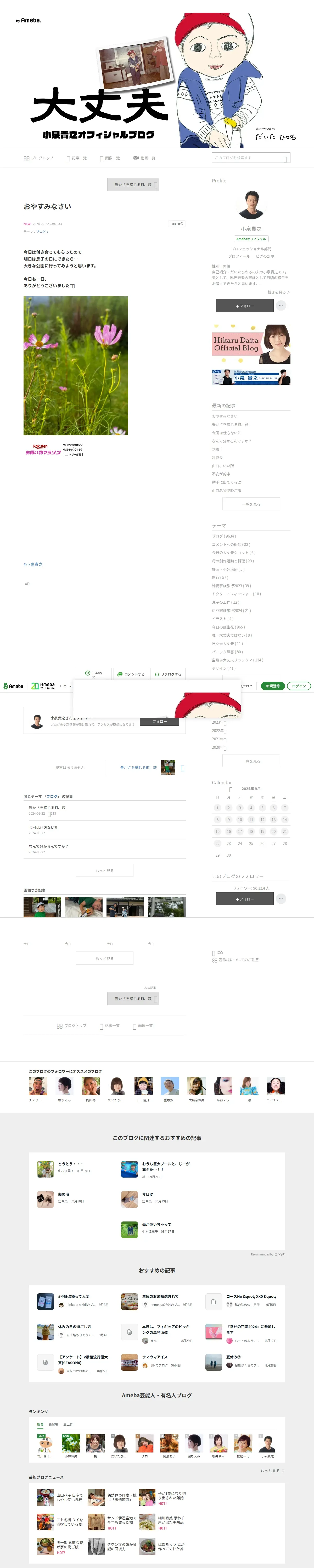Open the ellipsis menu beside the follower-count follow button
The image size is (314, 1568).
tap(281, 898)
